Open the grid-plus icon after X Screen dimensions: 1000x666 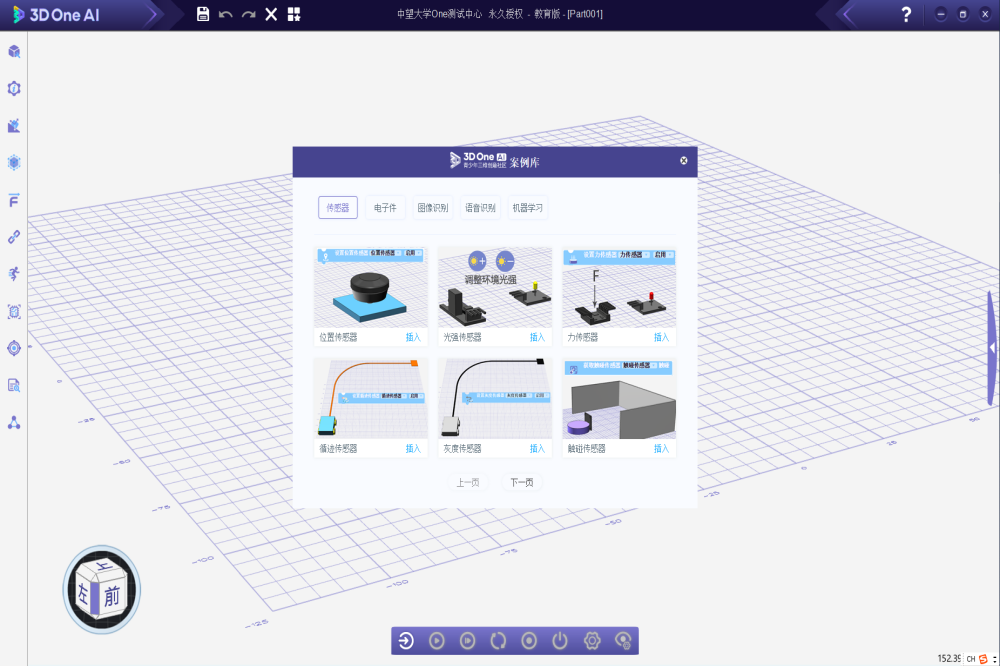click(x=294, y=14)
